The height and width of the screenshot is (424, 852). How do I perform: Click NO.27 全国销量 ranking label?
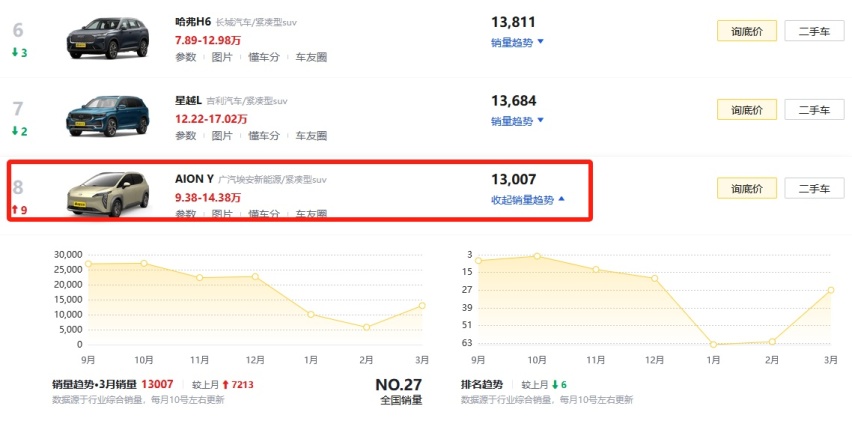399,391
